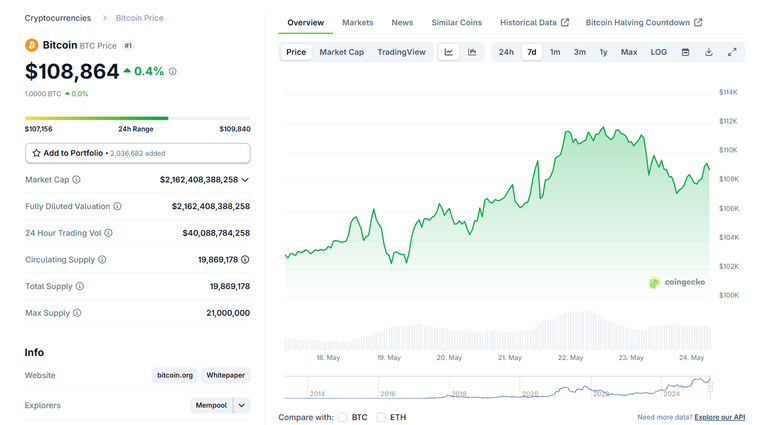Image resolution: width=768 pixels, height=425 pixels.
Task: Set chart range to 7d
Action: pos(531,52)
